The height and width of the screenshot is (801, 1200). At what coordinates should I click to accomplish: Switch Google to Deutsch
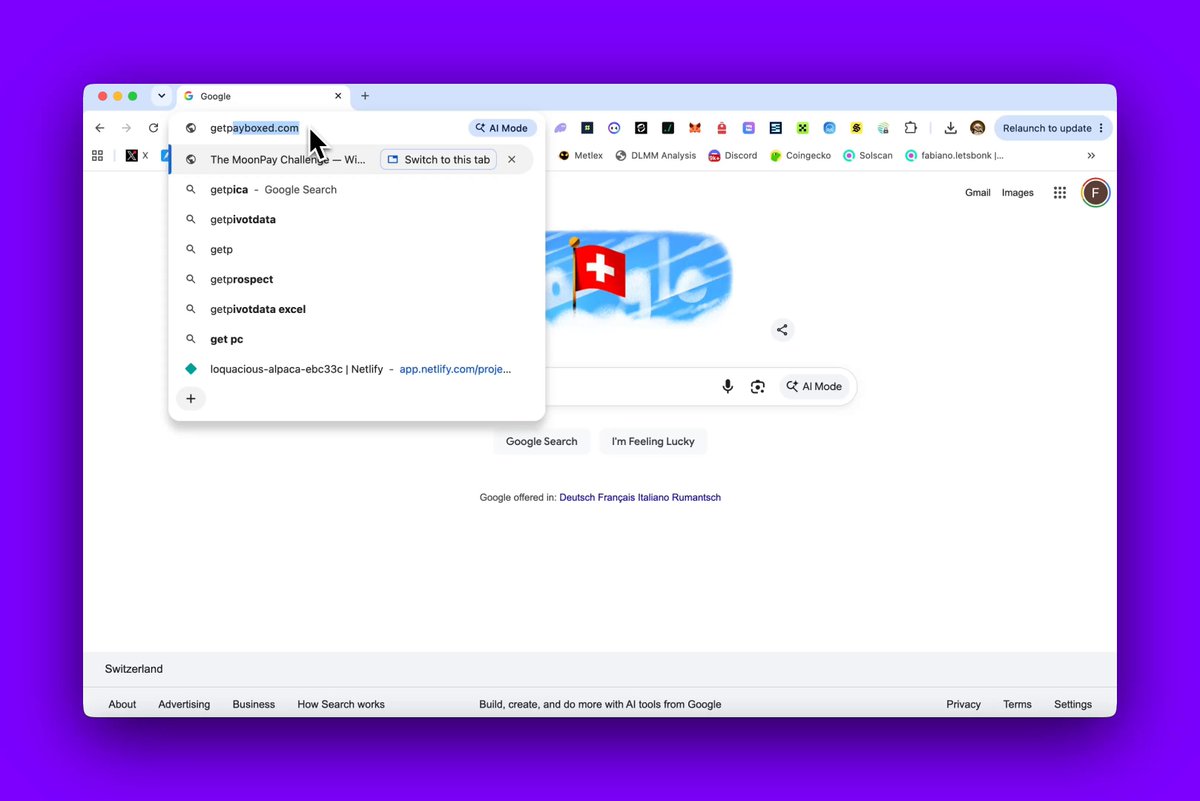[576, 498]
